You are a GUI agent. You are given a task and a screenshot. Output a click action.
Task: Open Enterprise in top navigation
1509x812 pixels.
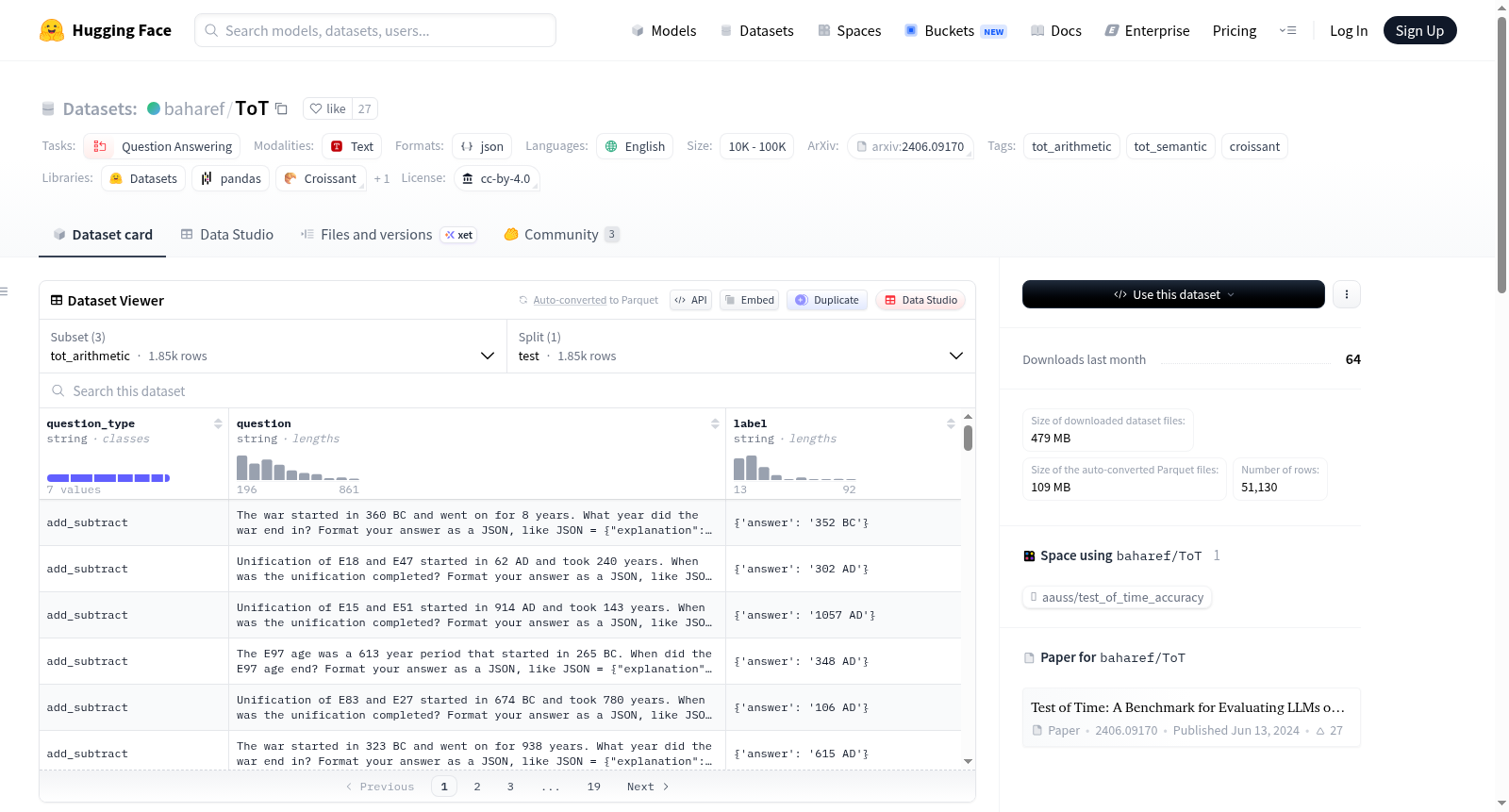[1148, 30]
